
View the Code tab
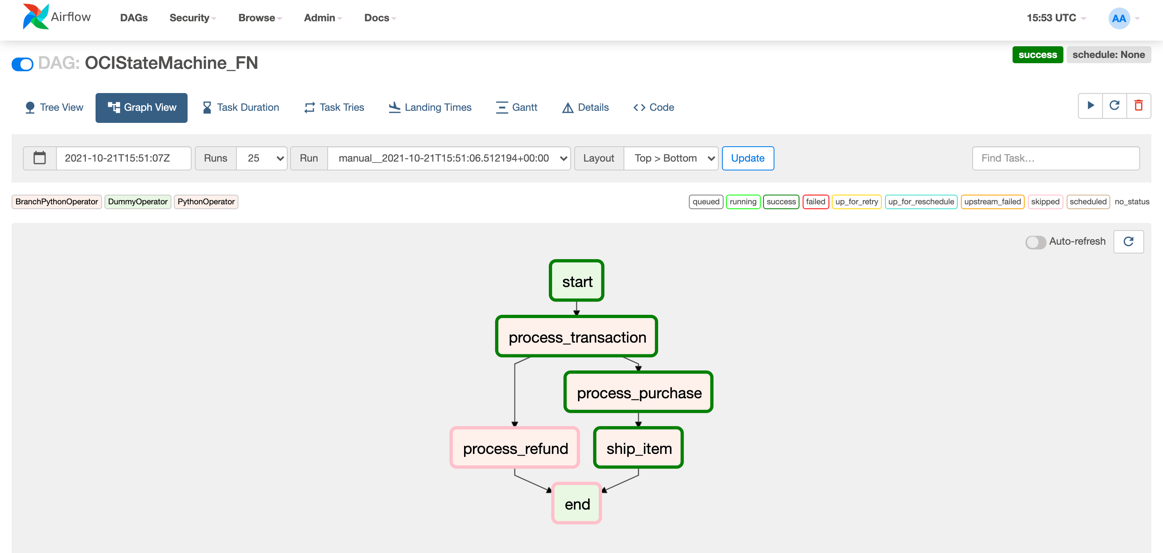(x=653, y=107)
